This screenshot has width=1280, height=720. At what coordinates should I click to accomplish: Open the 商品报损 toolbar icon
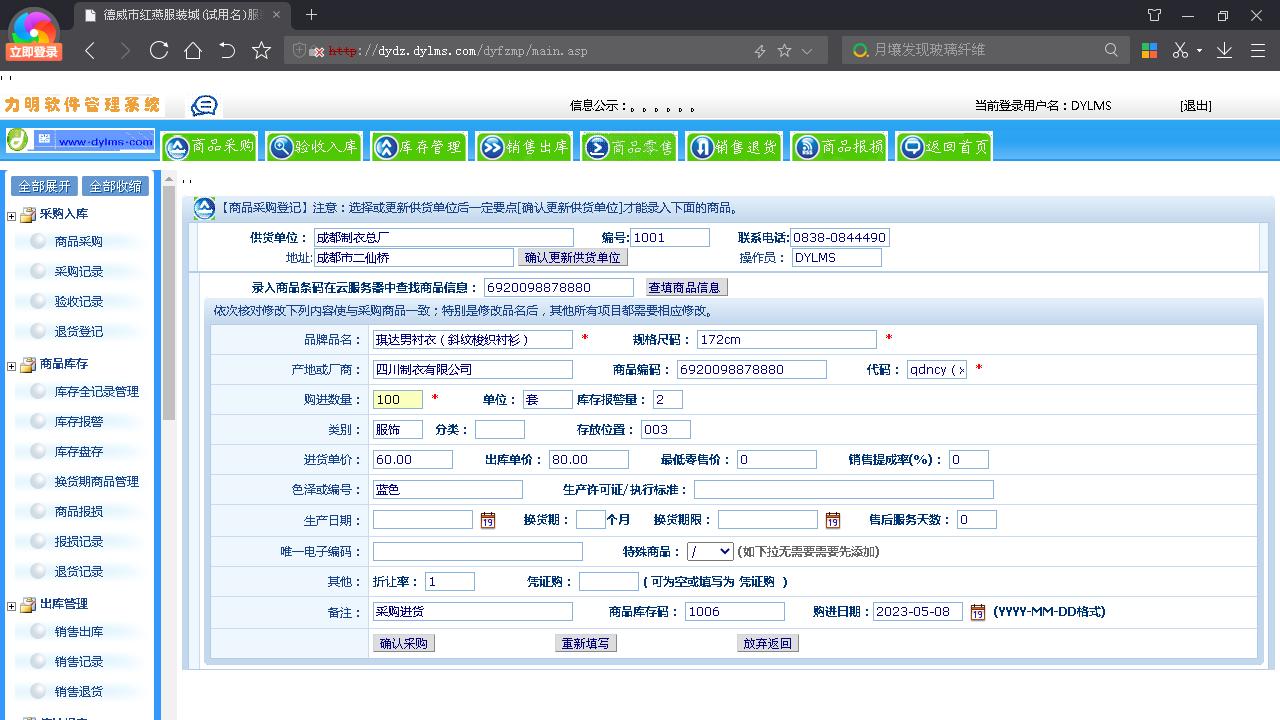[x=838, y=145]
